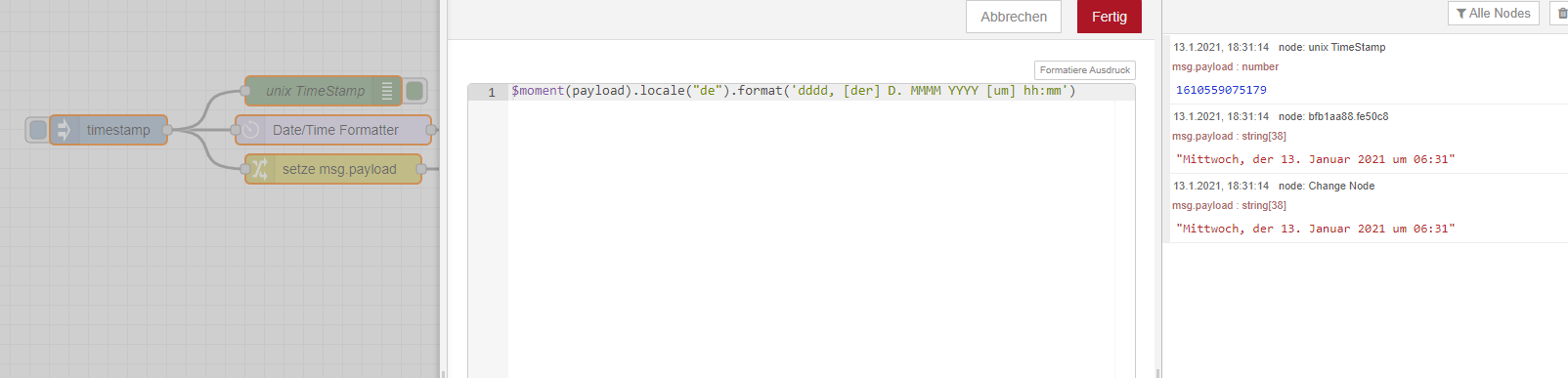Image resolution: width=1568 pixels, height=378 pixels.
Task: Click output port of Date/Time Formatter node
Action: click(431, 130)
